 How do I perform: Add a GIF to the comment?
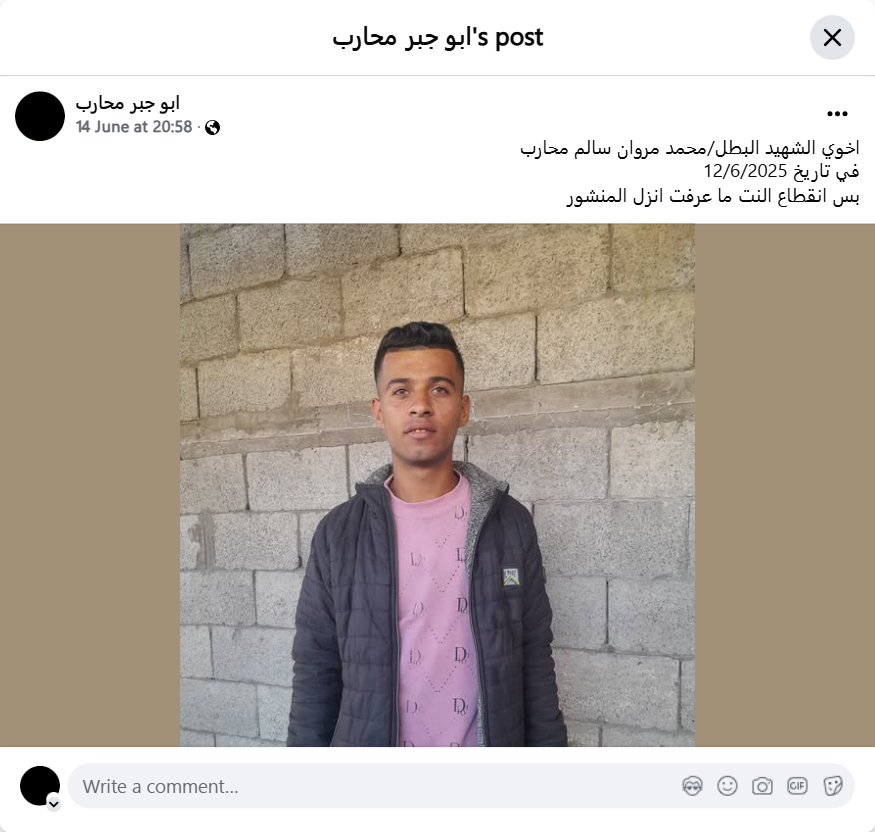(x=797, y=786)
